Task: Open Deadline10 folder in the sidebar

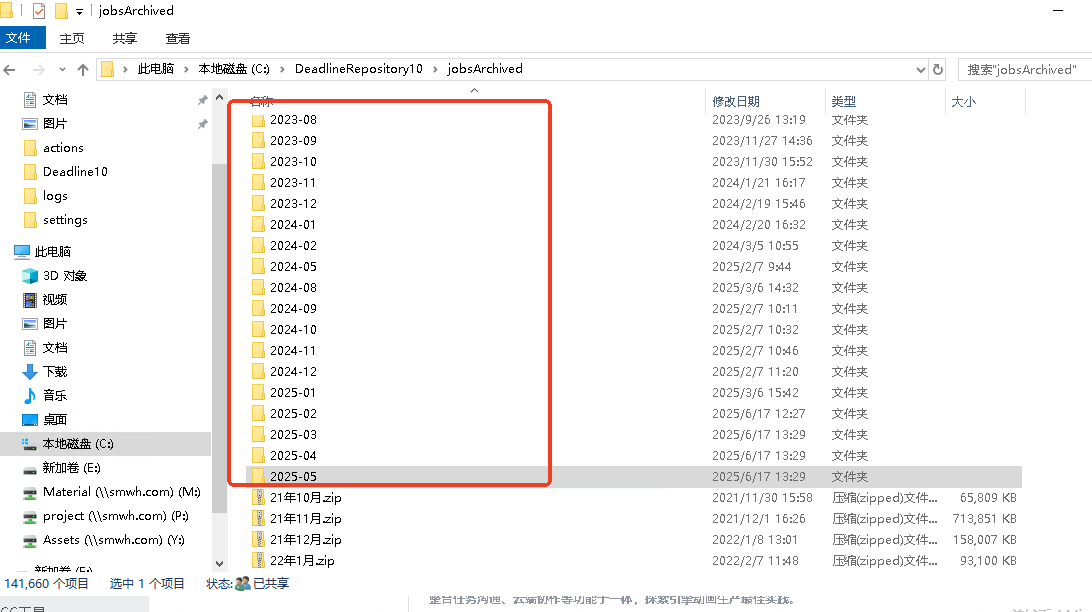Action: coord(75,171)
